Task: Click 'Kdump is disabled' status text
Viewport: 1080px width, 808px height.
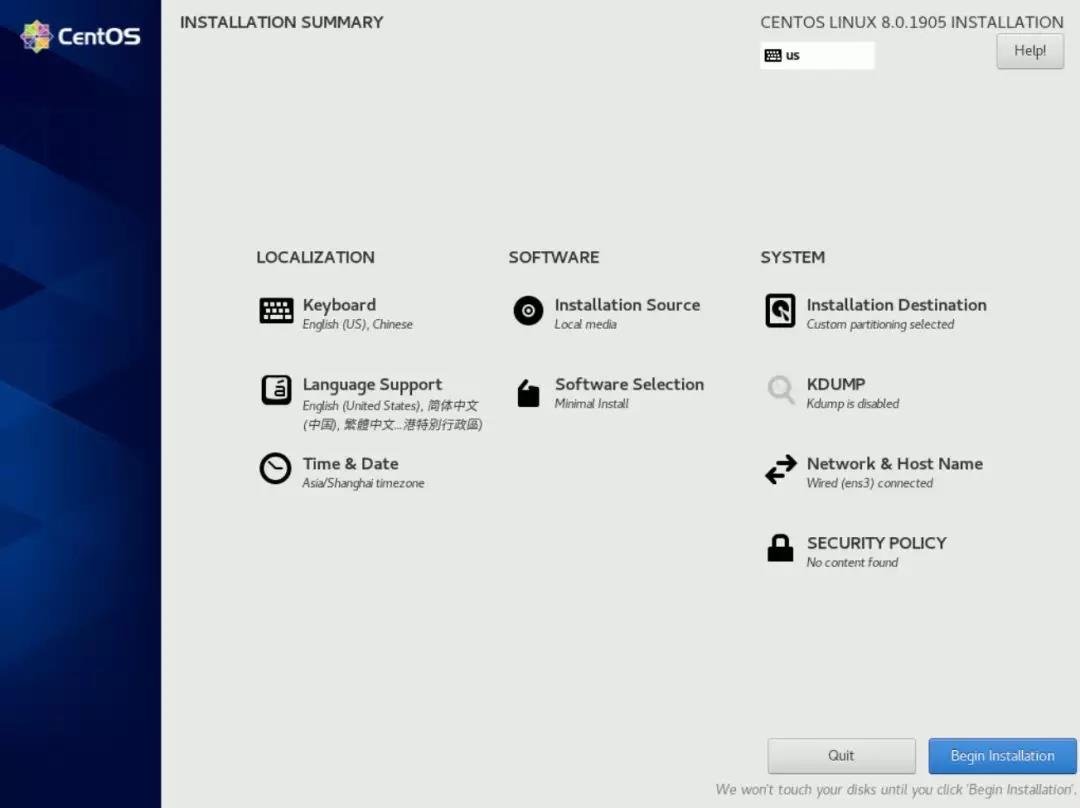Action: click(x=853, y=404)
